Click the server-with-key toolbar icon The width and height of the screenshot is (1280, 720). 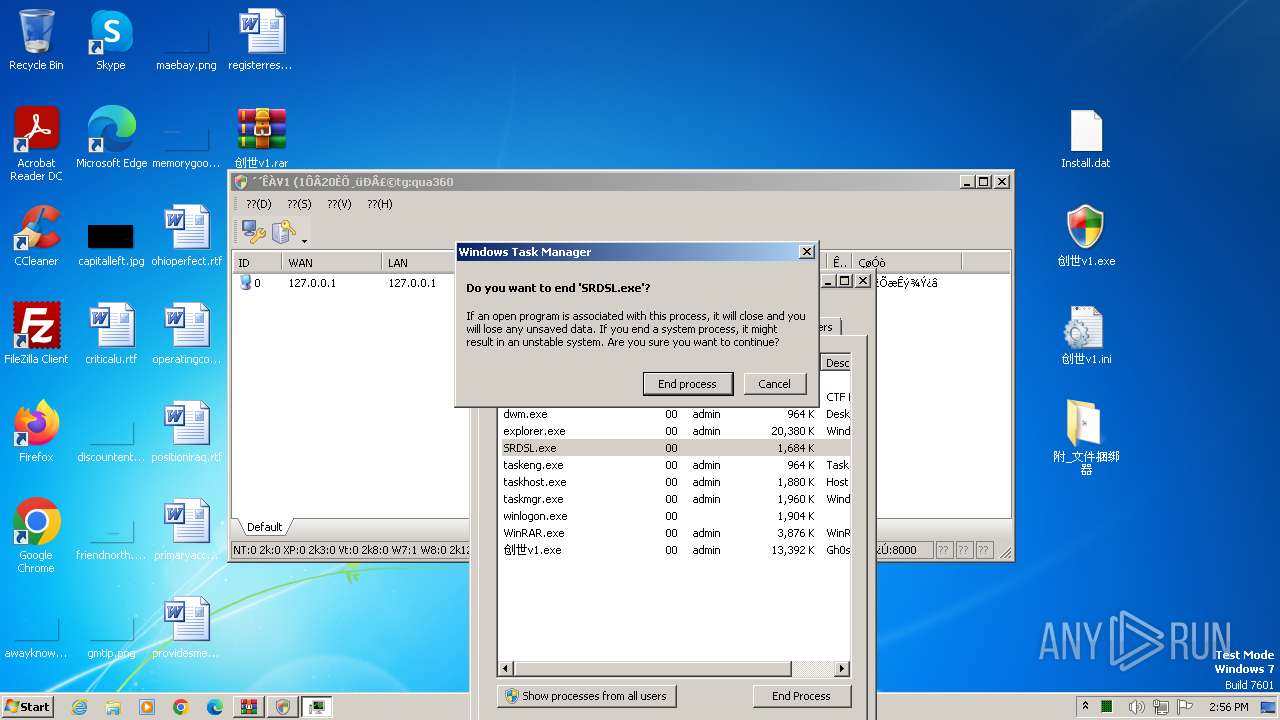(284, 232)
